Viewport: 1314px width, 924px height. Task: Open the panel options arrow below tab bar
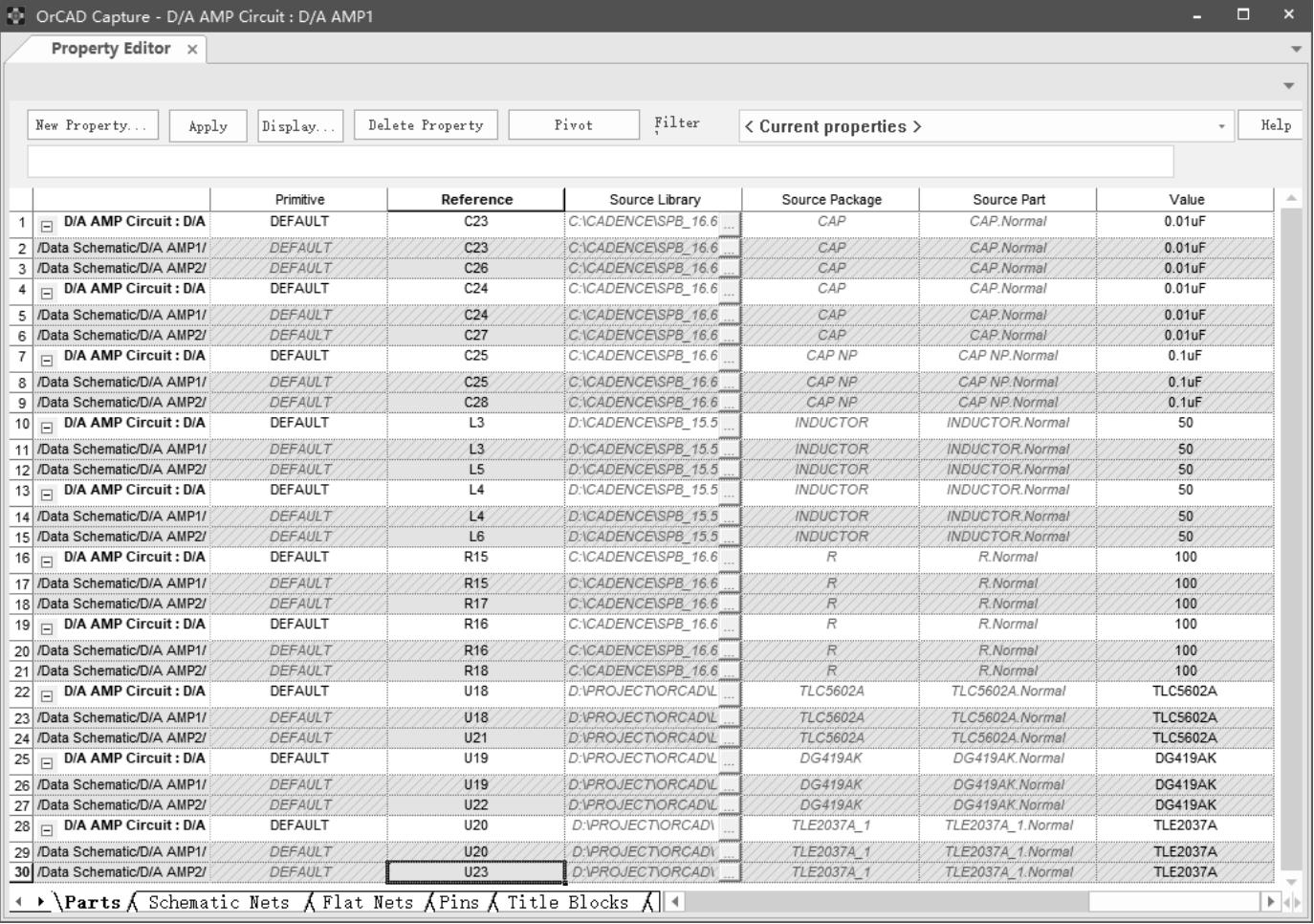point(1289,85)
